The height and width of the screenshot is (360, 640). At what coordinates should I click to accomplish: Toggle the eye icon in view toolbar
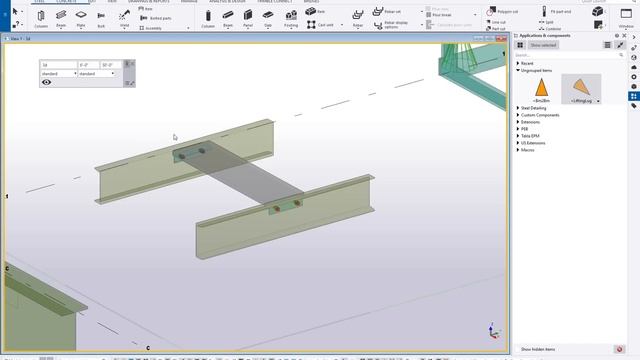point(47,82)
